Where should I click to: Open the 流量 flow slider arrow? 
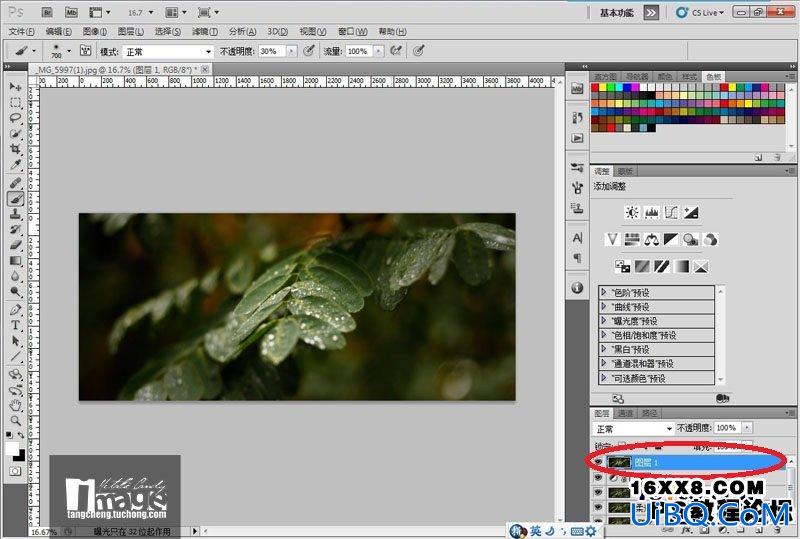(378, 51)
